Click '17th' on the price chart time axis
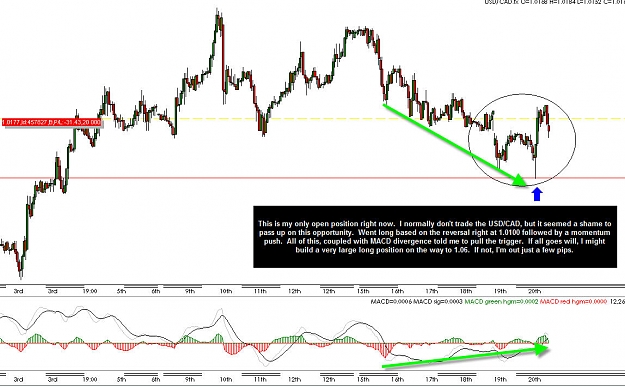Viewport: 625px width, 387px height. 431,291
